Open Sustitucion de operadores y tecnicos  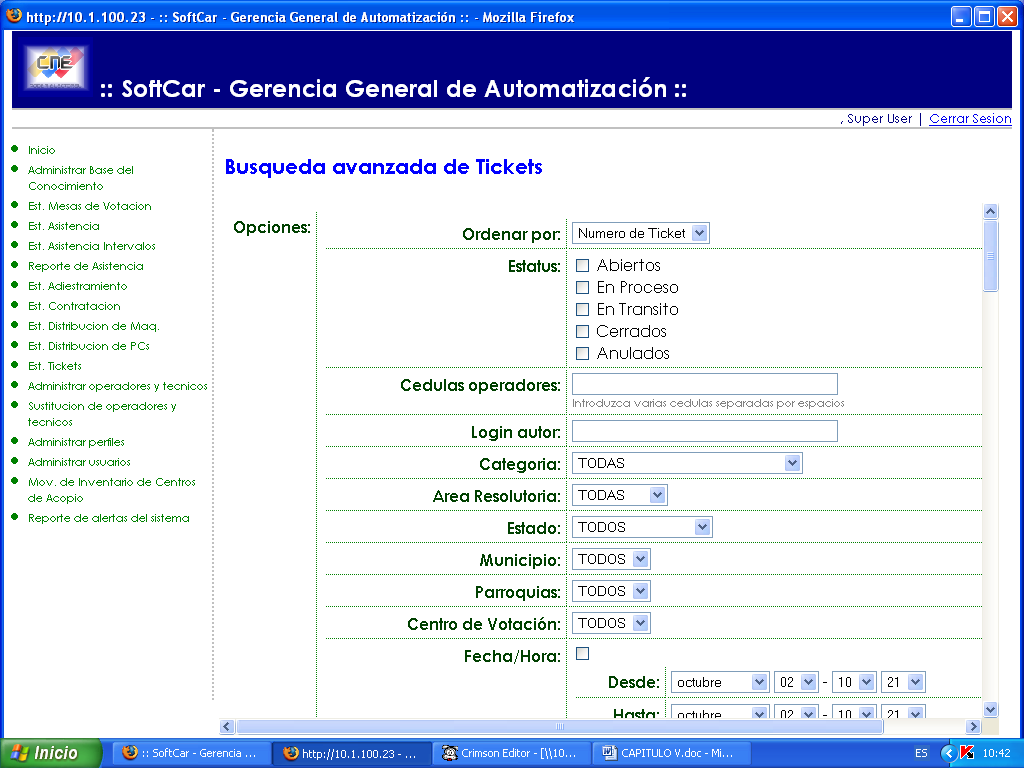coord(102,414)
